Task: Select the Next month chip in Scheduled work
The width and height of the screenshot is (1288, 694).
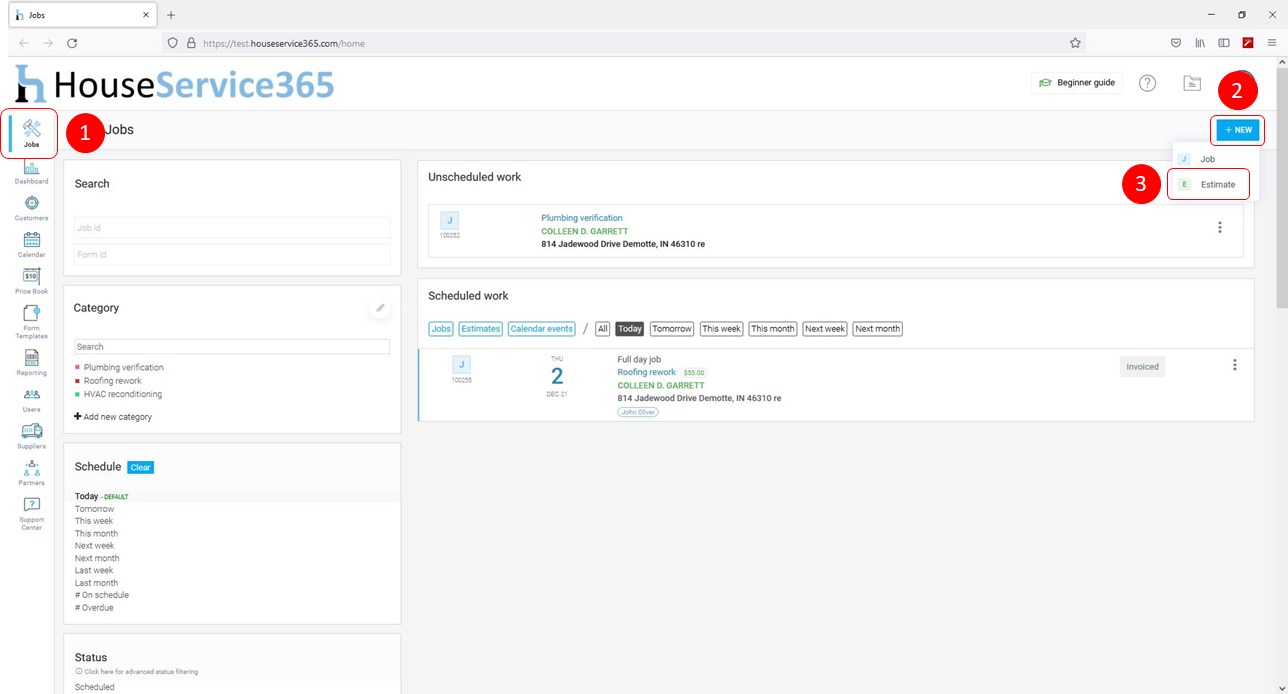Action: pyautogui.click(x=878, y=329)
